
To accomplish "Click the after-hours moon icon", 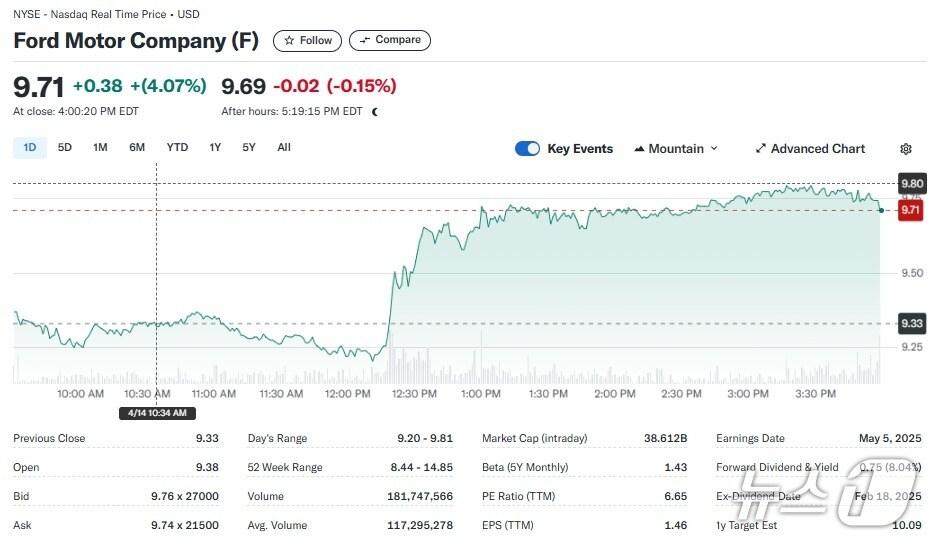I will point(375,112).
